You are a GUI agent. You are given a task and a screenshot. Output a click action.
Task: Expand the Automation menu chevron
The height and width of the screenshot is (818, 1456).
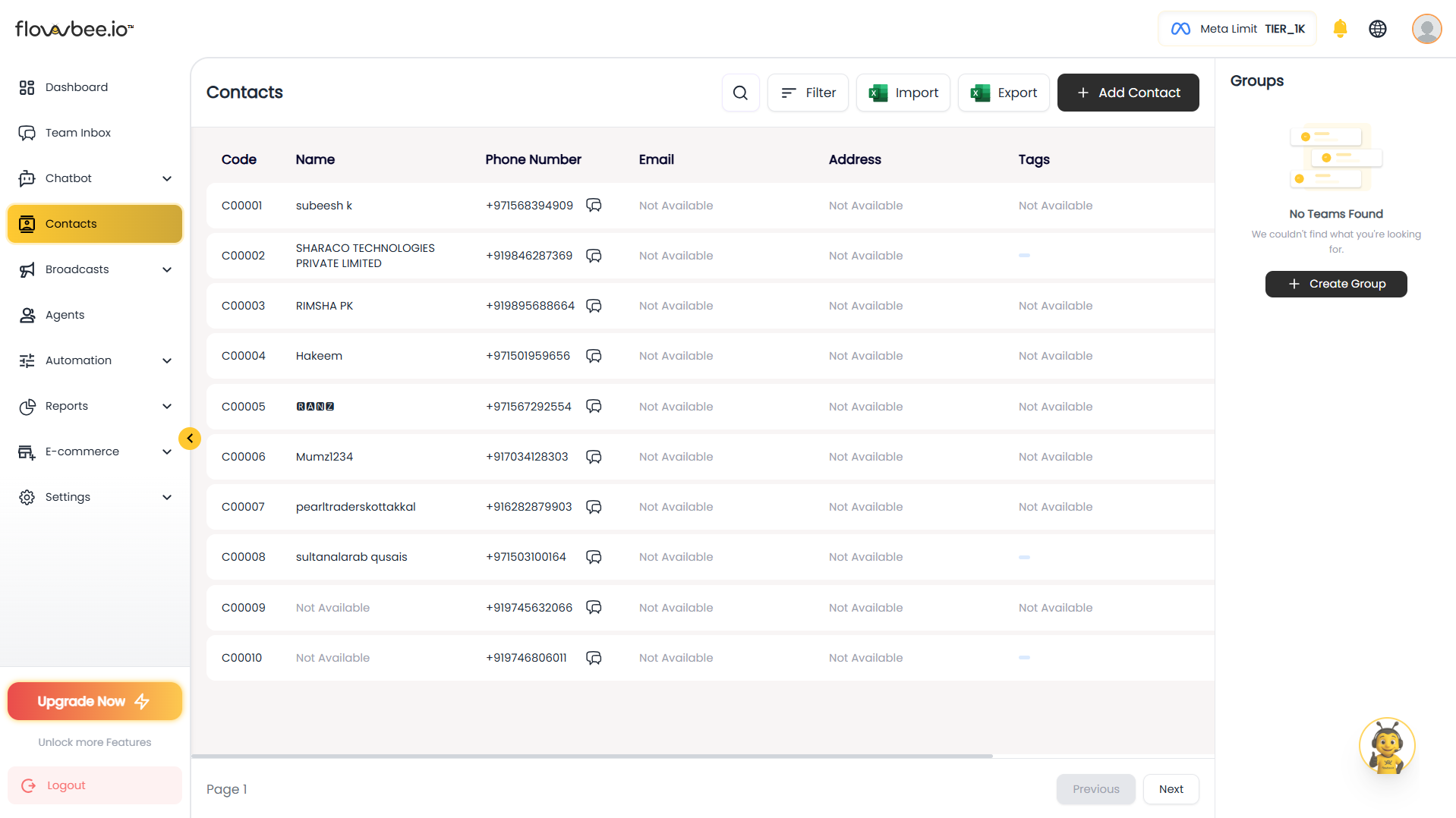click(x=167, y=360)
